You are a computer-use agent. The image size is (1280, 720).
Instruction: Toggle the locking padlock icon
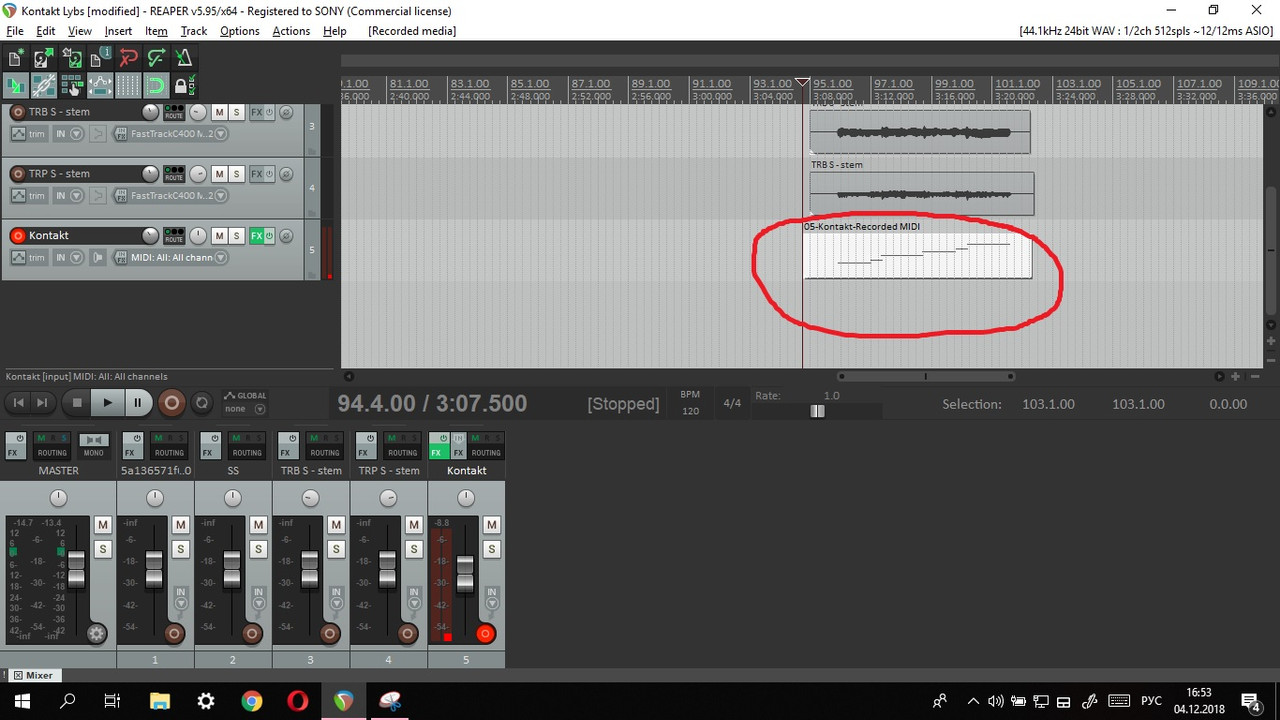pyautogui.click(x=184, y=85)
